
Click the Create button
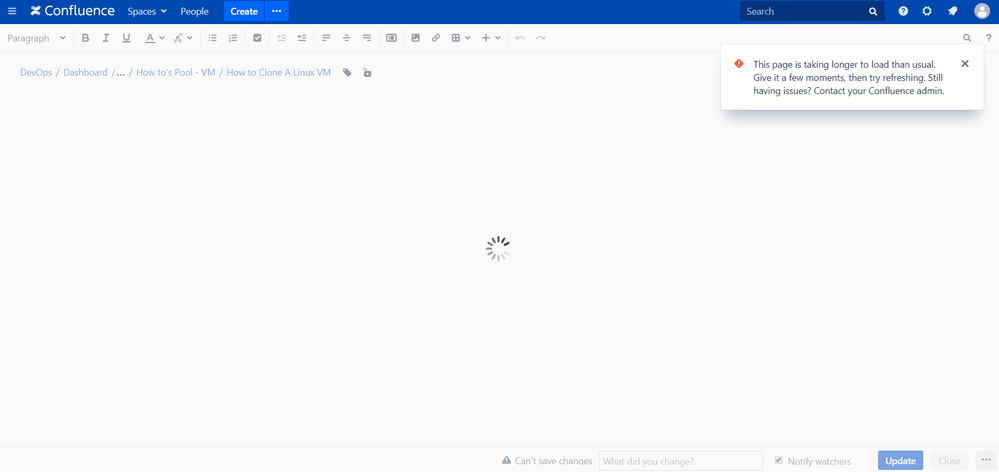pyautogui.click(x=244, y=11)
